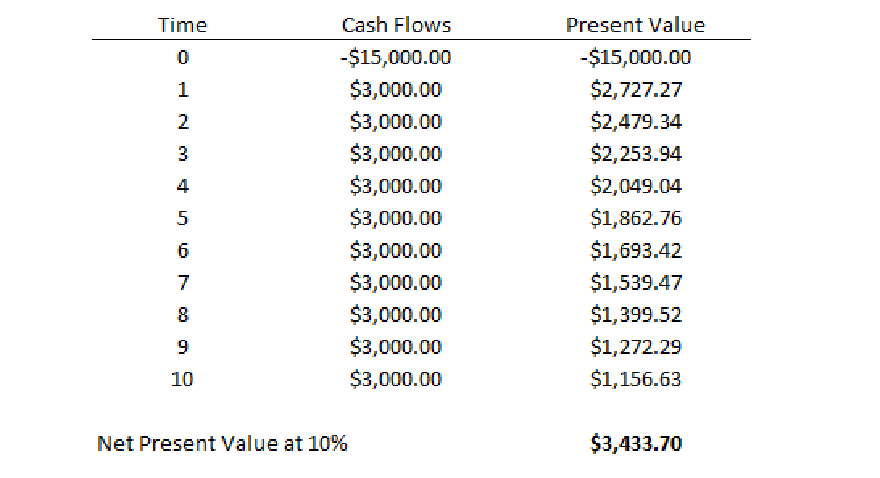
Task: Select the Time value 0 cell
Action: click(x=182, y=58)
